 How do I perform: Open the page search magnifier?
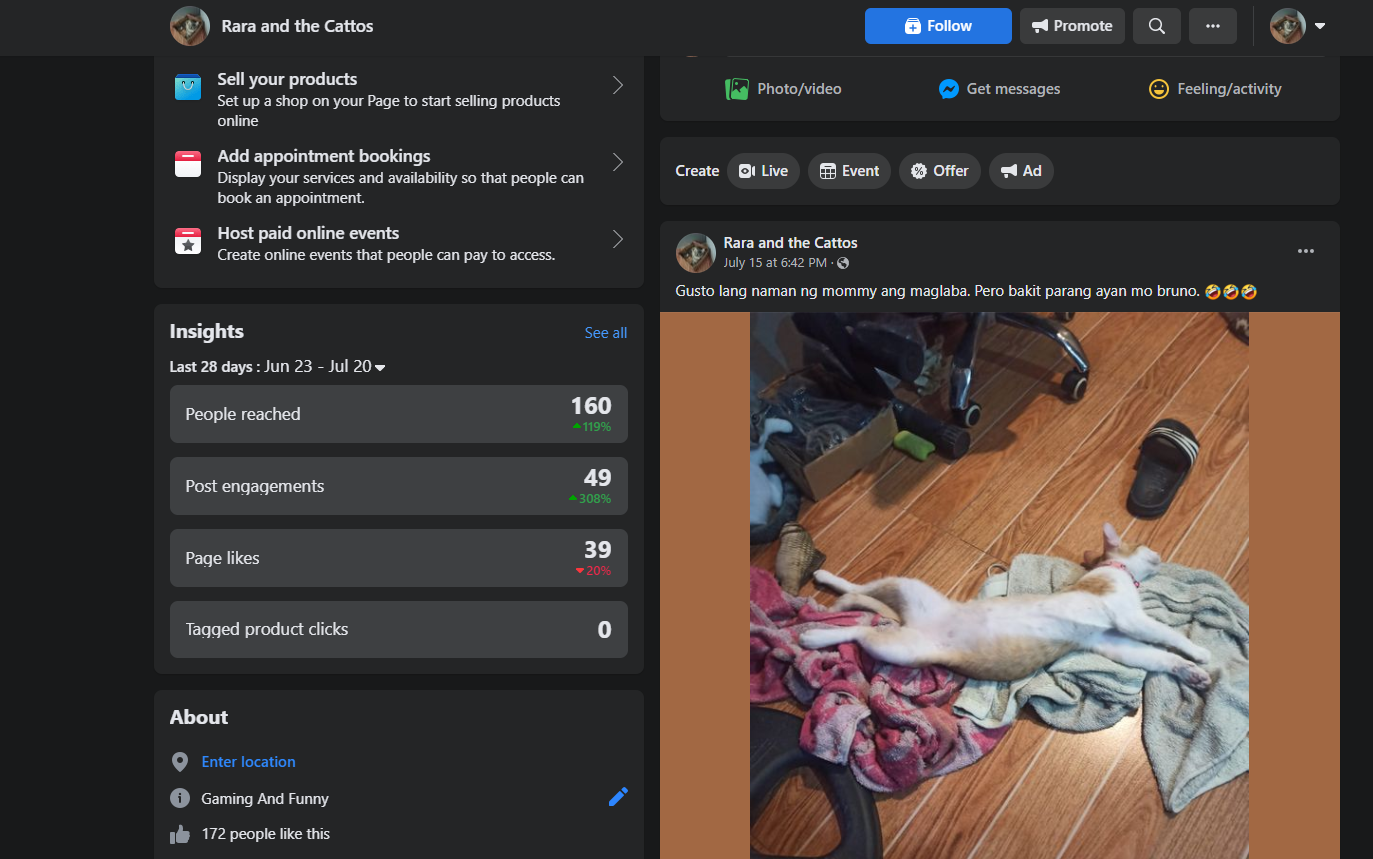1157,26
